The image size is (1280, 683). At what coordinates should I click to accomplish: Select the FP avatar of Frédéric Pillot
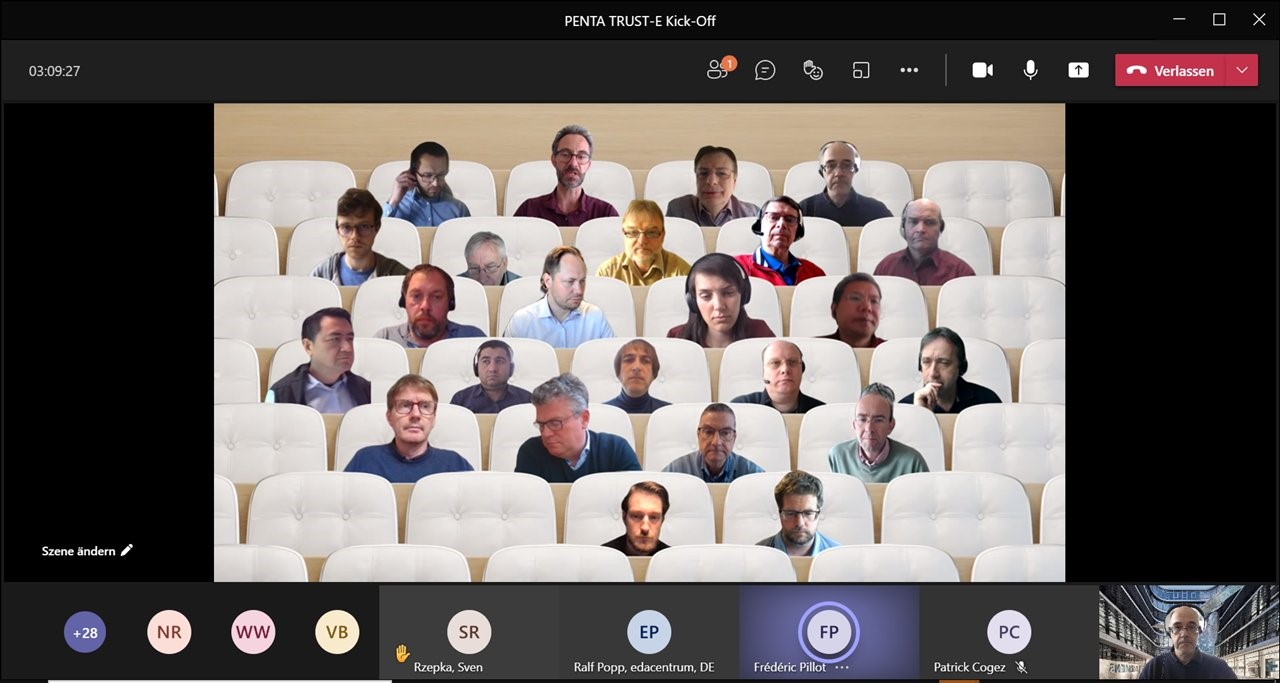(829, 632)
